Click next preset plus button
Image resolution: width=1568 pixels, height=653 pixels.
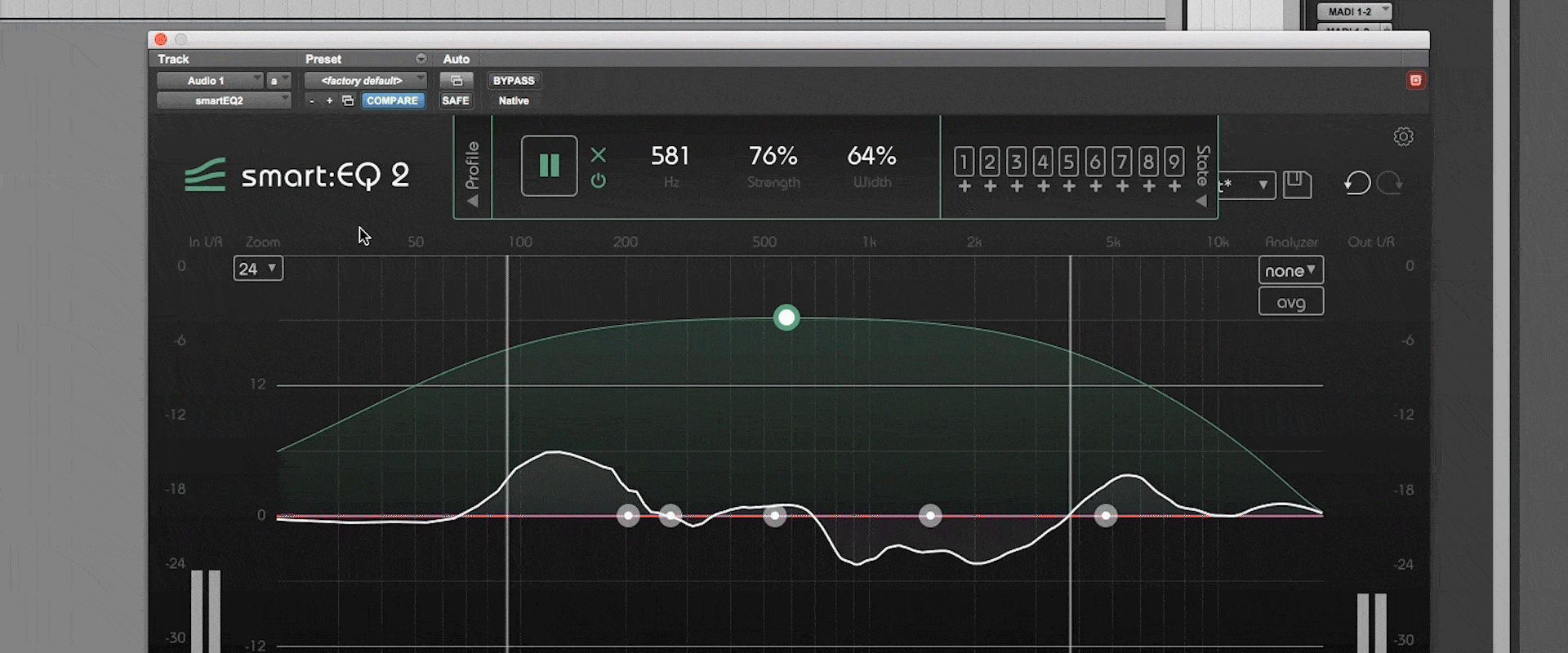coord(329,100)
